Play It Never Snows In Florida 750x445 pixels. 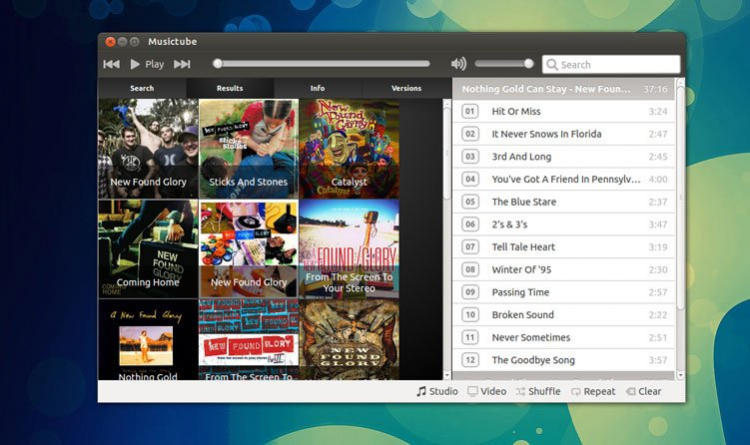563,134
